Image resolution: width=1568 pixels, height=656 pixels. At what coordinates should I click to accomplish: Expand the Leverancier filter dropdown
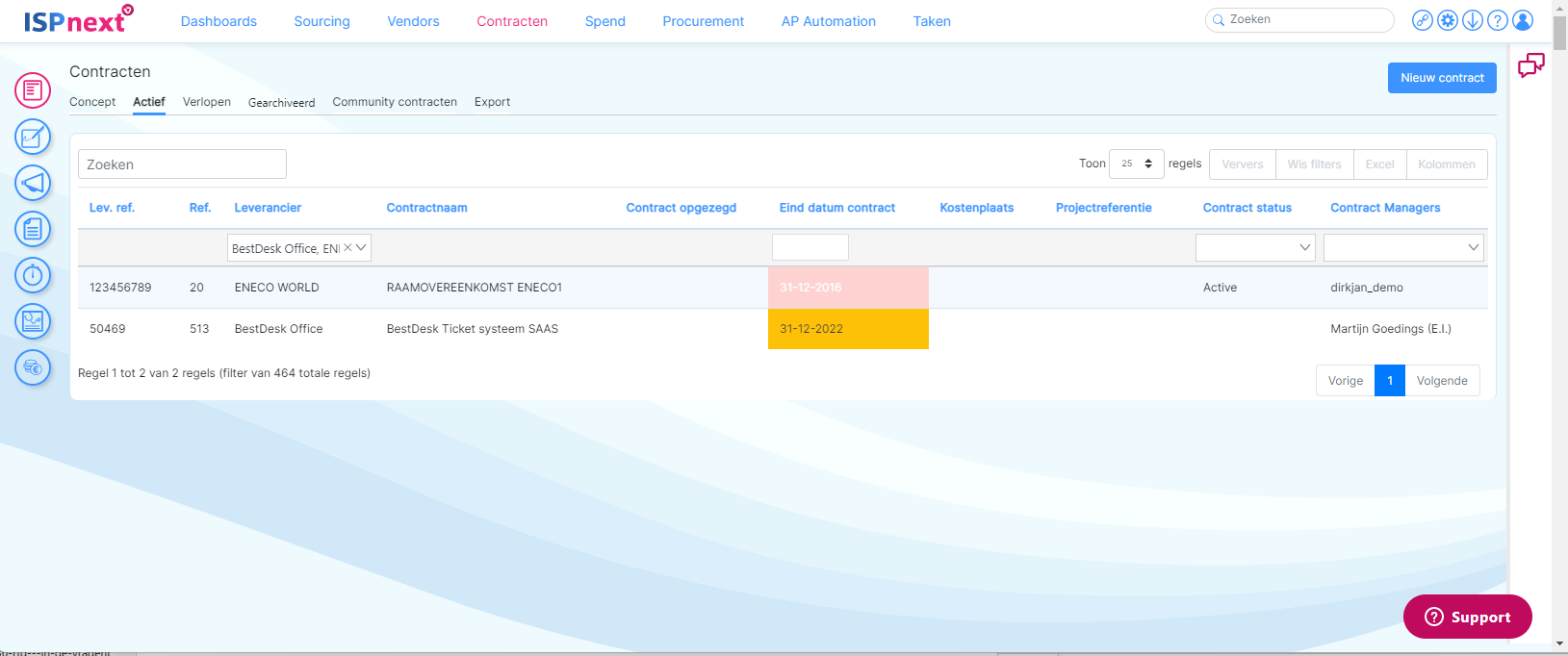pos(361,248)
